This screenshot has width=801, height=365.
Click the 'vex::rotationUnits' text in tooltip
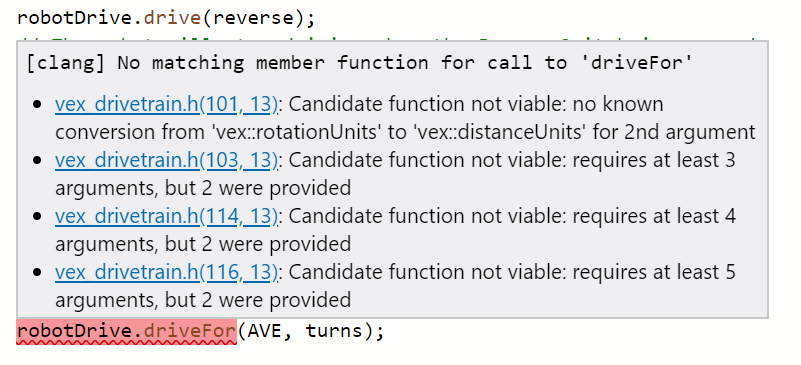(x=296, y=132)
